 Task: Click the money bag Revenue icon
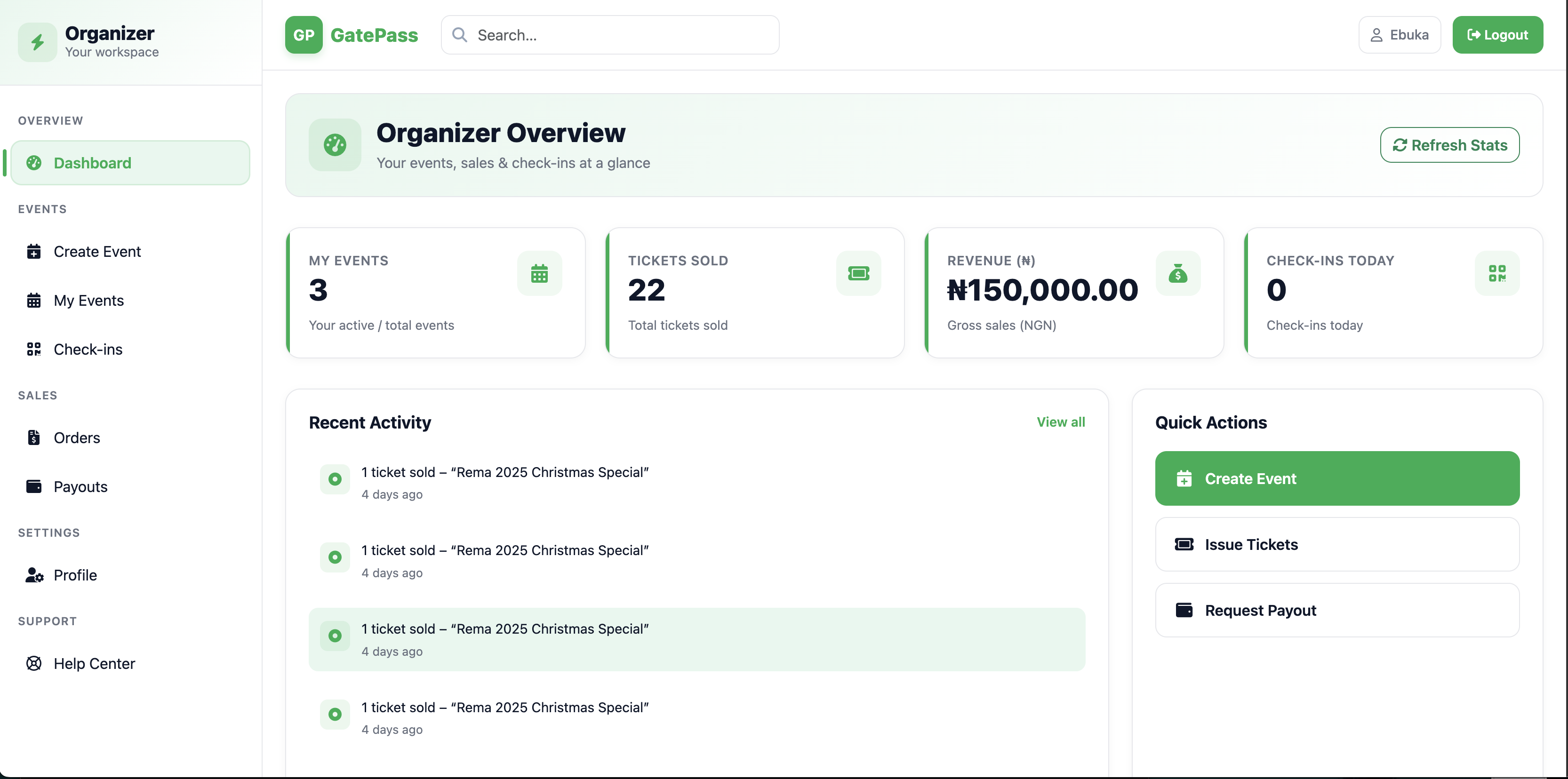point(1178,273)
